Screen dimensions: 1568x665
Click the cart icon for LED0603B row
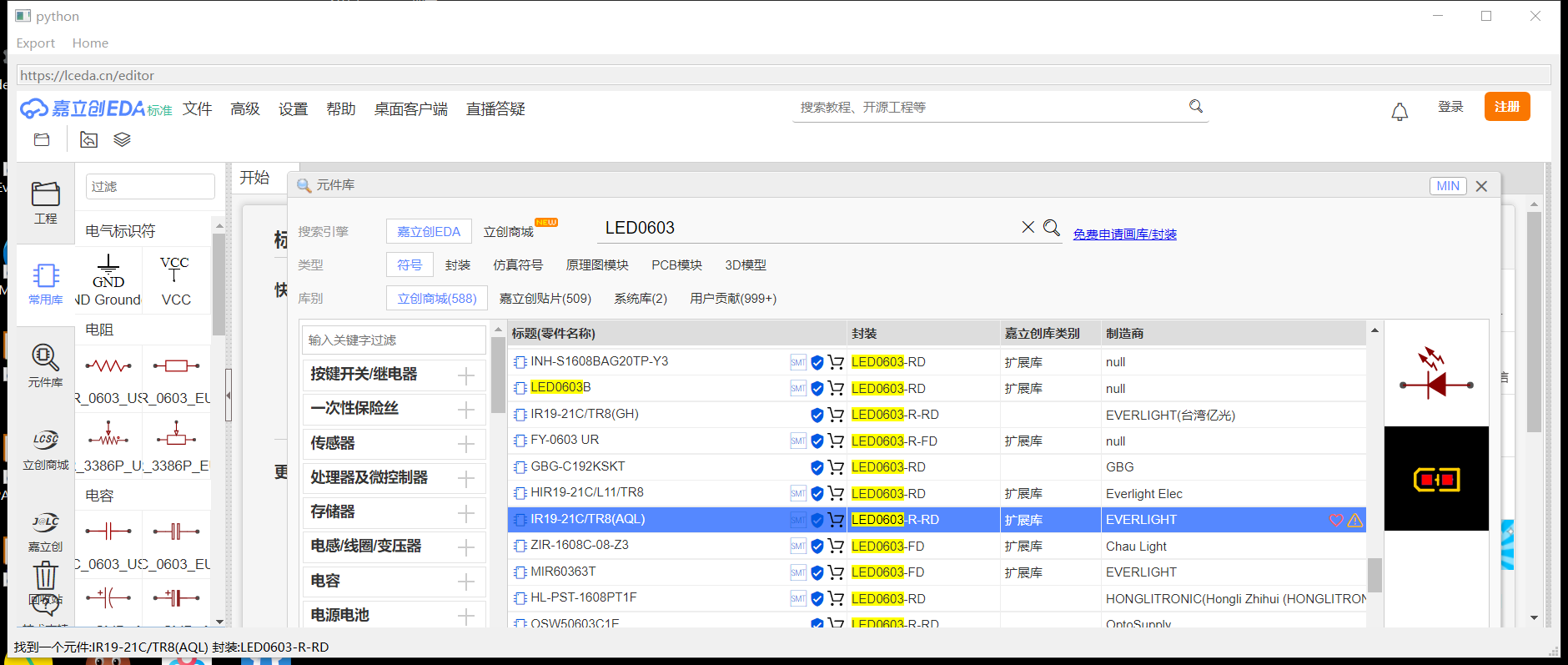pos(836,388)
